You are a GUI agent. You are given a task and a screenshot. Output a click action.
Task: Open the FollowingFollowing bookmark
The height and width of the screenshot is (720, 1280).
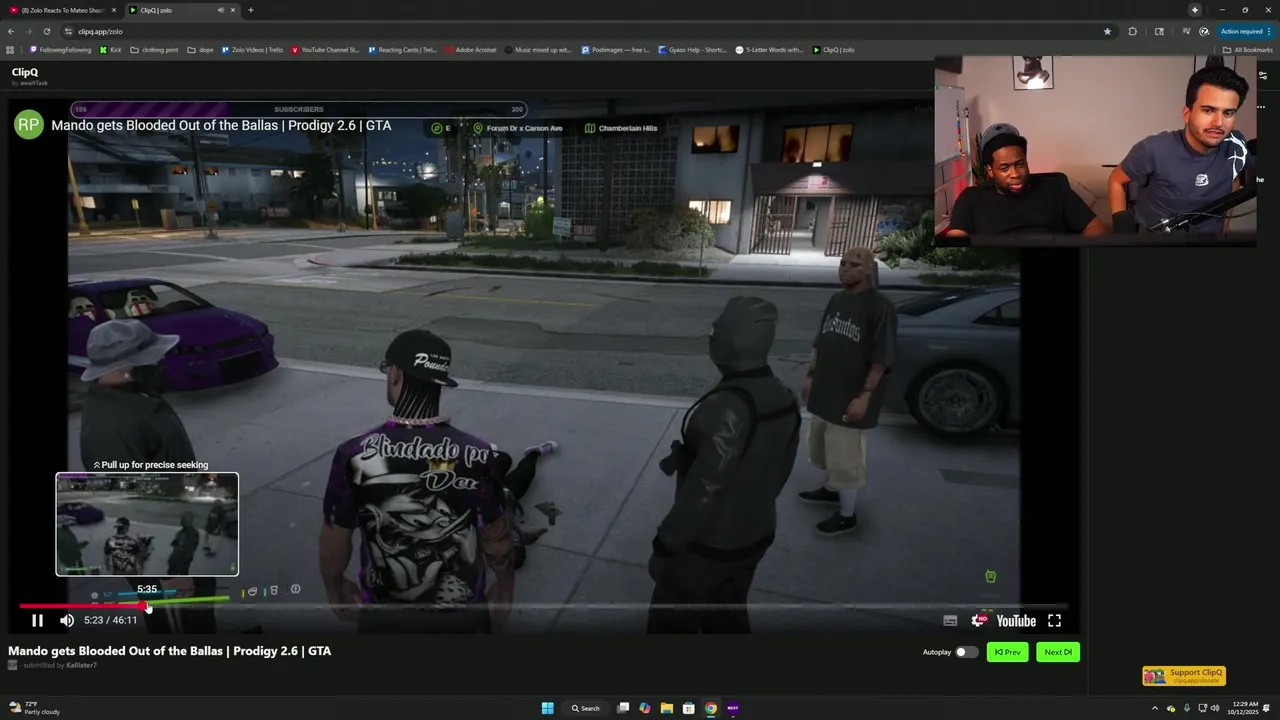click(60, 50)
